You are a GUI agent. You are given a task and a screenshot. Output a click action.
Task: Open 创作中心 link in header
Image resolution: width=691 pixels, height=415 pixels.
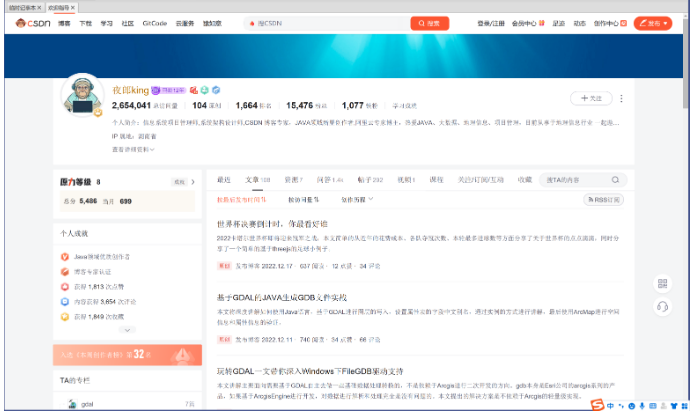point(610,23)
